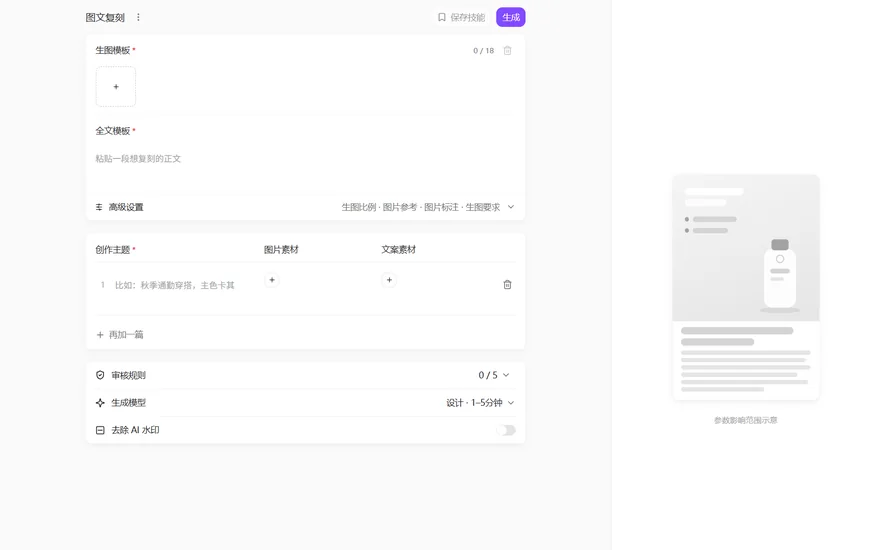Screen dimensions: 880x550
Task: Focus the 创作主题 input in row 1
Action: [174, 285]
